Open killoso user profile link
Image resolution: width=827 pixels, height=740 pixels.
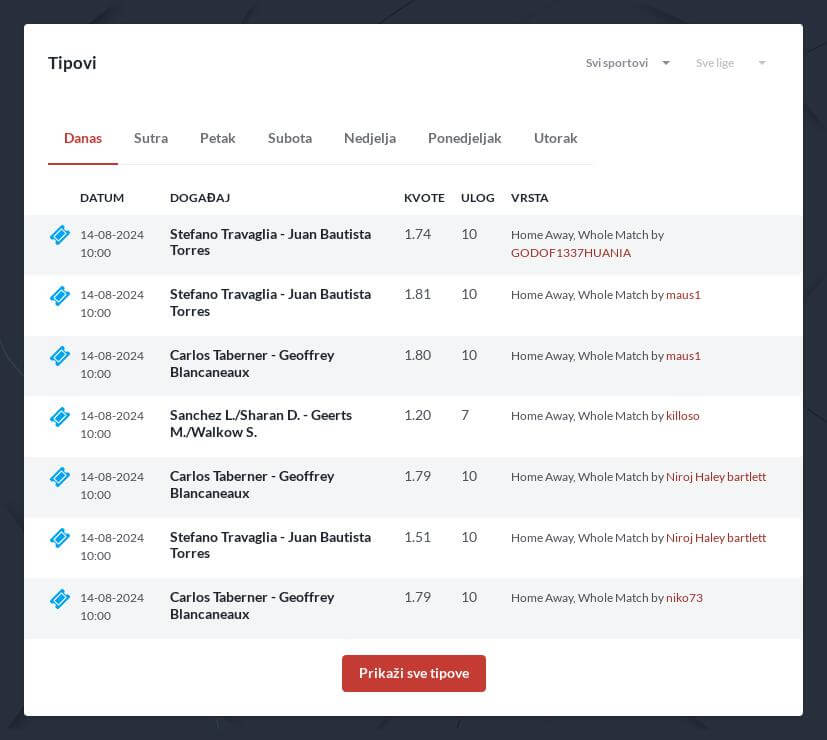click(682, 416)
